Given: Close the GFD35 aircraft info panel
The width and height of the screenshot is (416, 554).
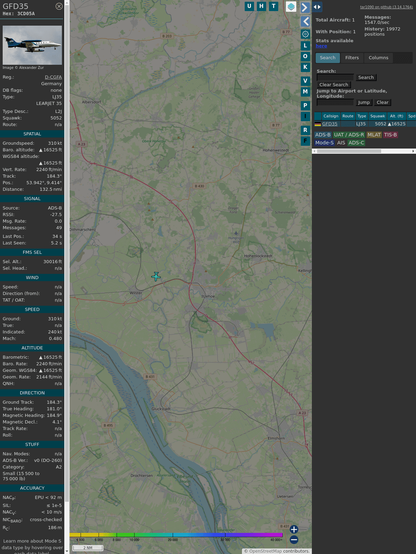Looking at the screenshot, I should tap(59, 6).
